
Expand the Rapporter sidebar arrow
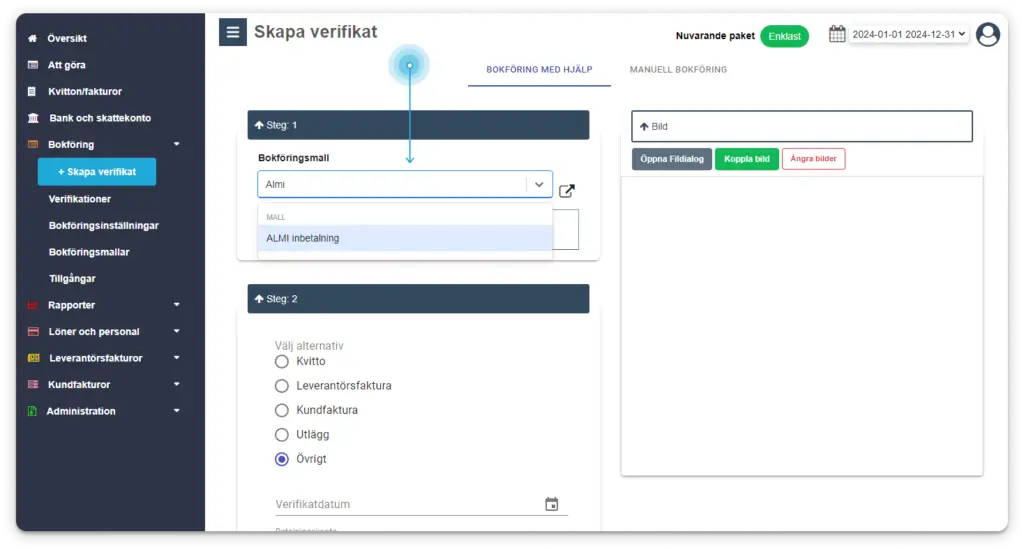click(176, 305)
